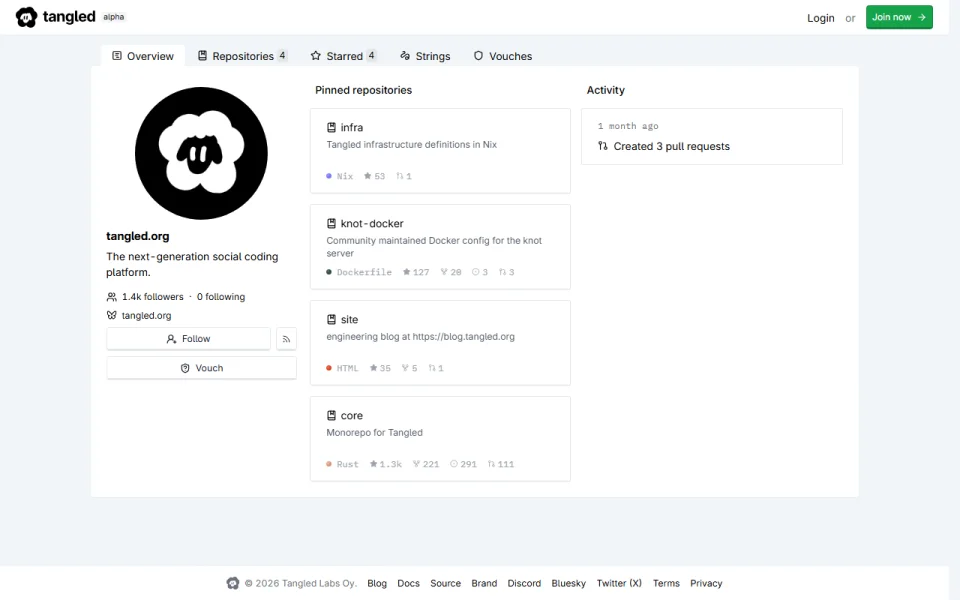Open Twitter (X) link in the footer
Screen dimensions: 960x600
pos(619,583)
